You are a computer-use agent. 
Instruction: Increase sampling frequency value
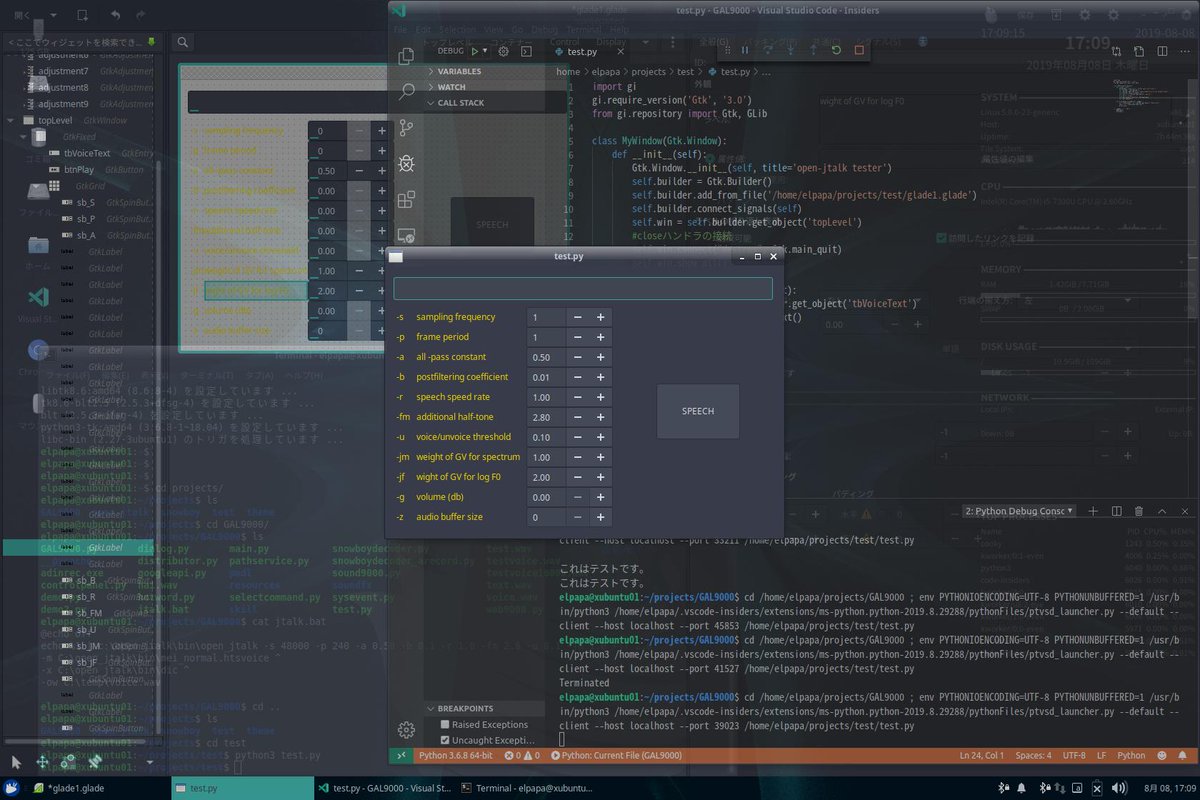click(601, 317)
